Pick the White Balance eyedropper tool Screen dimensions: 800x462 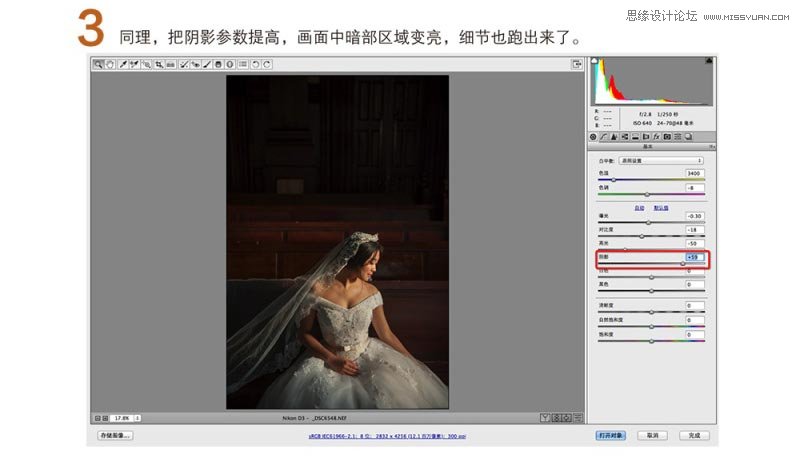[x=123, y=64]
